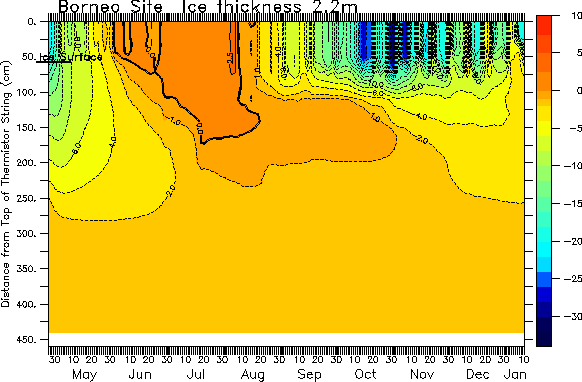The image size is (582, 382).
Task: Click the '200.' depth tick label
Action: (x=27, y=162)
